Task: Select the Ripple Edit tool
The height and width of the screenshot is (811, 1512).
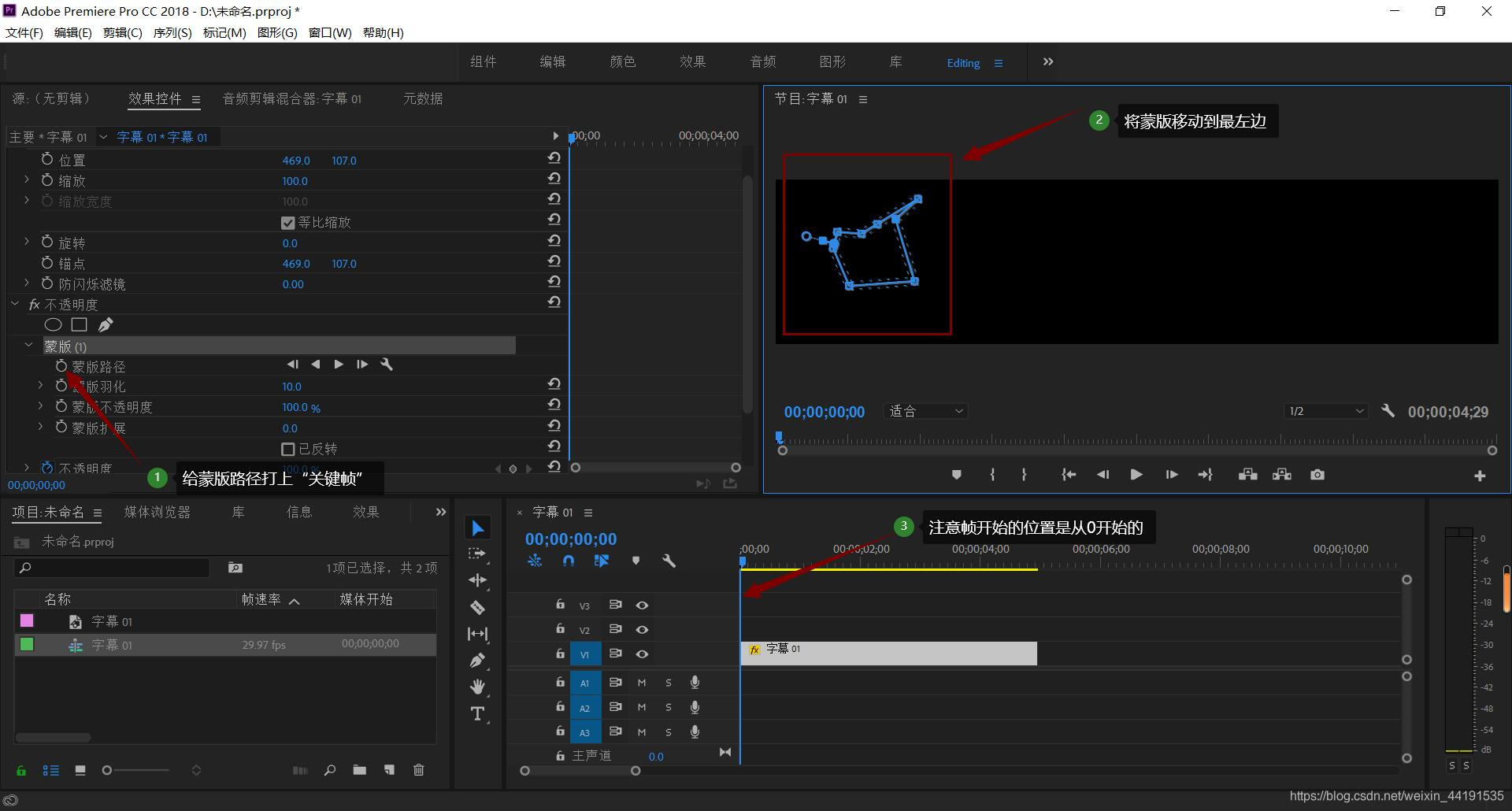Action: click(x=478, y=580)
